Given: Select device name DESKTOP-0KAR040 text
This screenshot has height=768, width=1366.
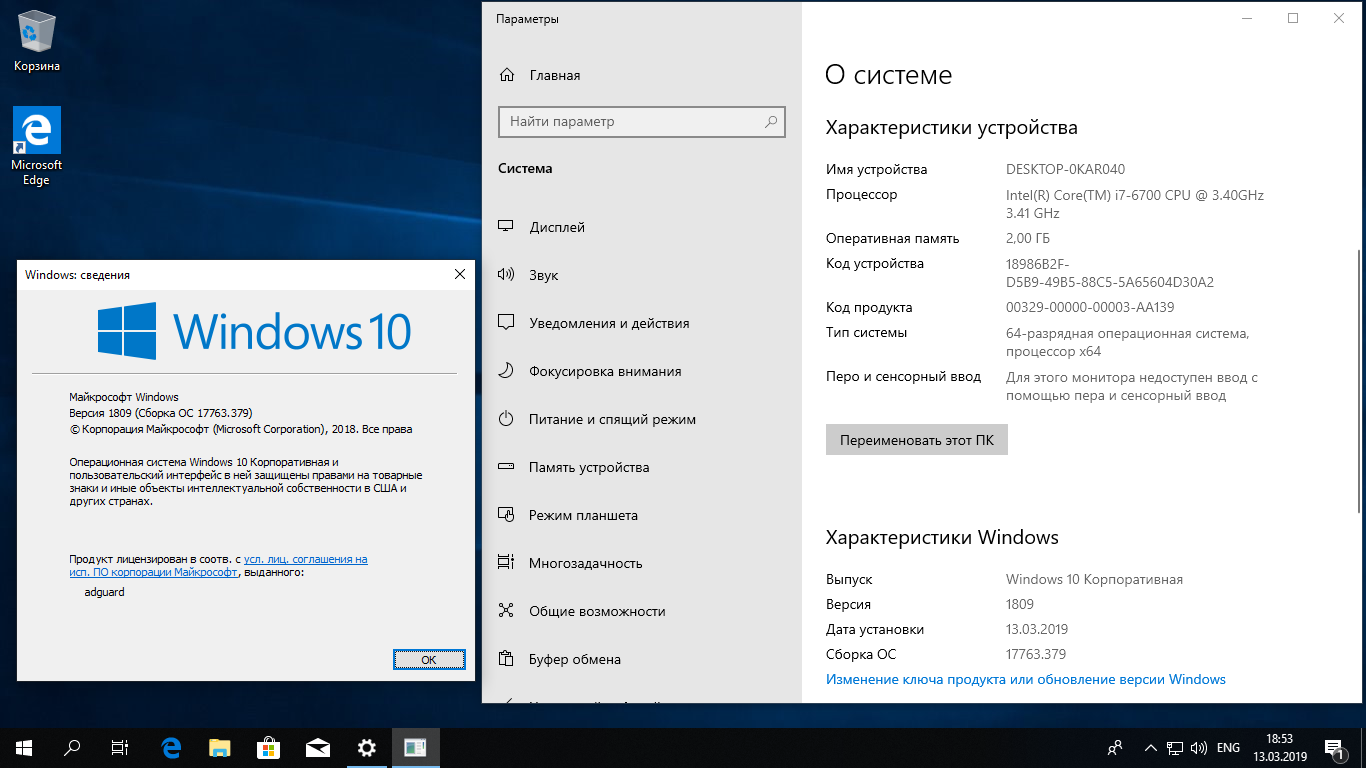Looking at the screenshot, I should [x=1065, y=170].
